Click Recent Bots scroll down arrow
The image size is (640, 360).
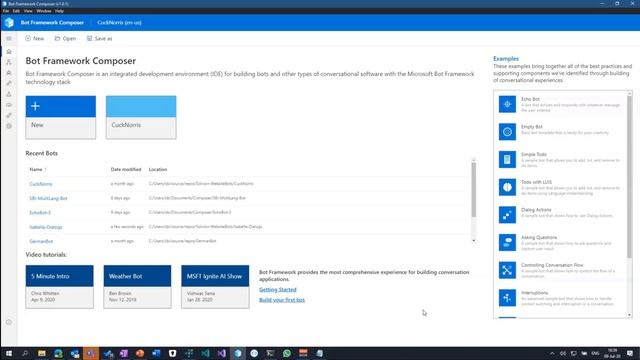[x=473, y=241]
